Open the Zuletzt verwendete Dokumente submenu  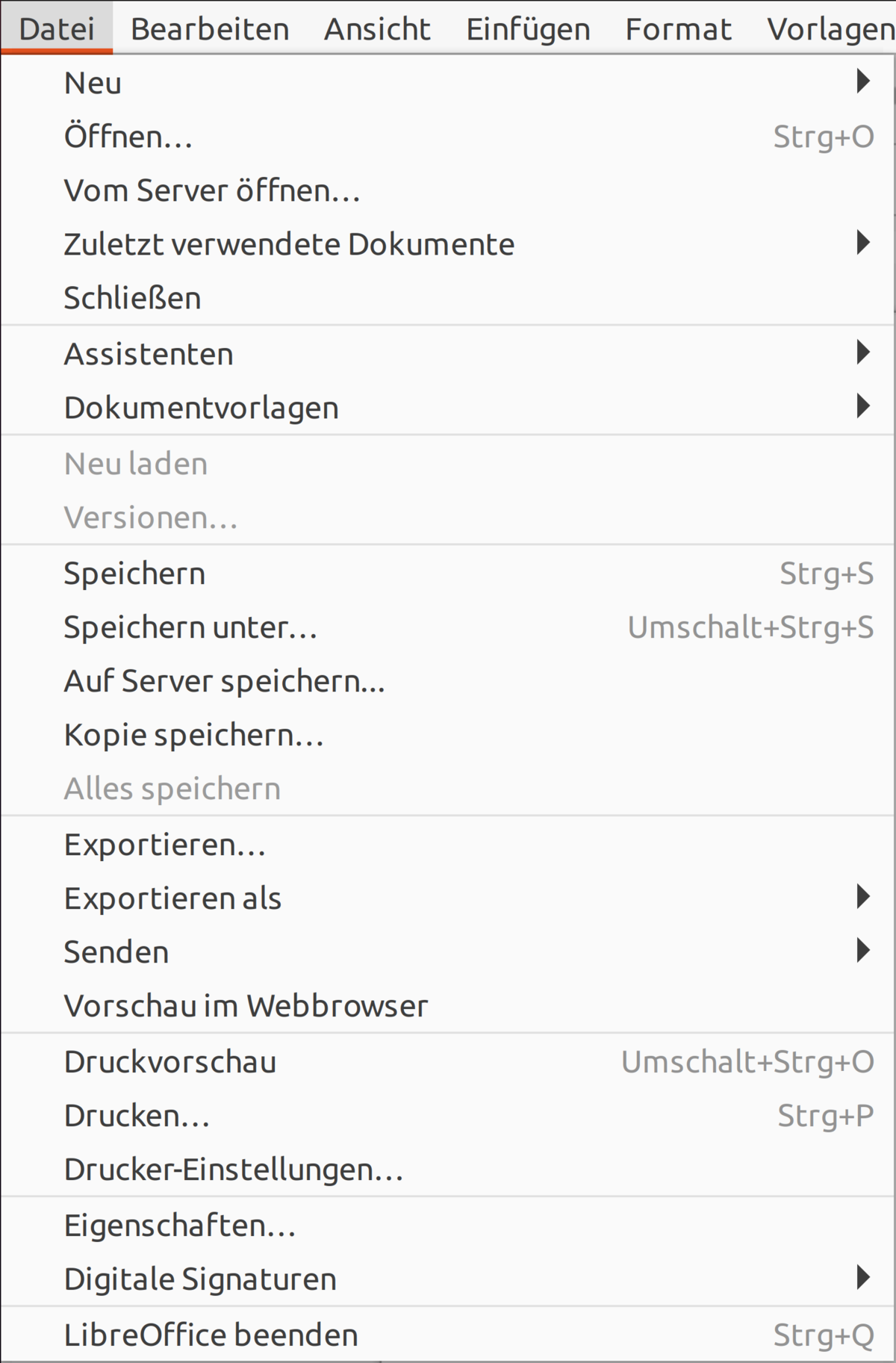(x=447, y=244)
